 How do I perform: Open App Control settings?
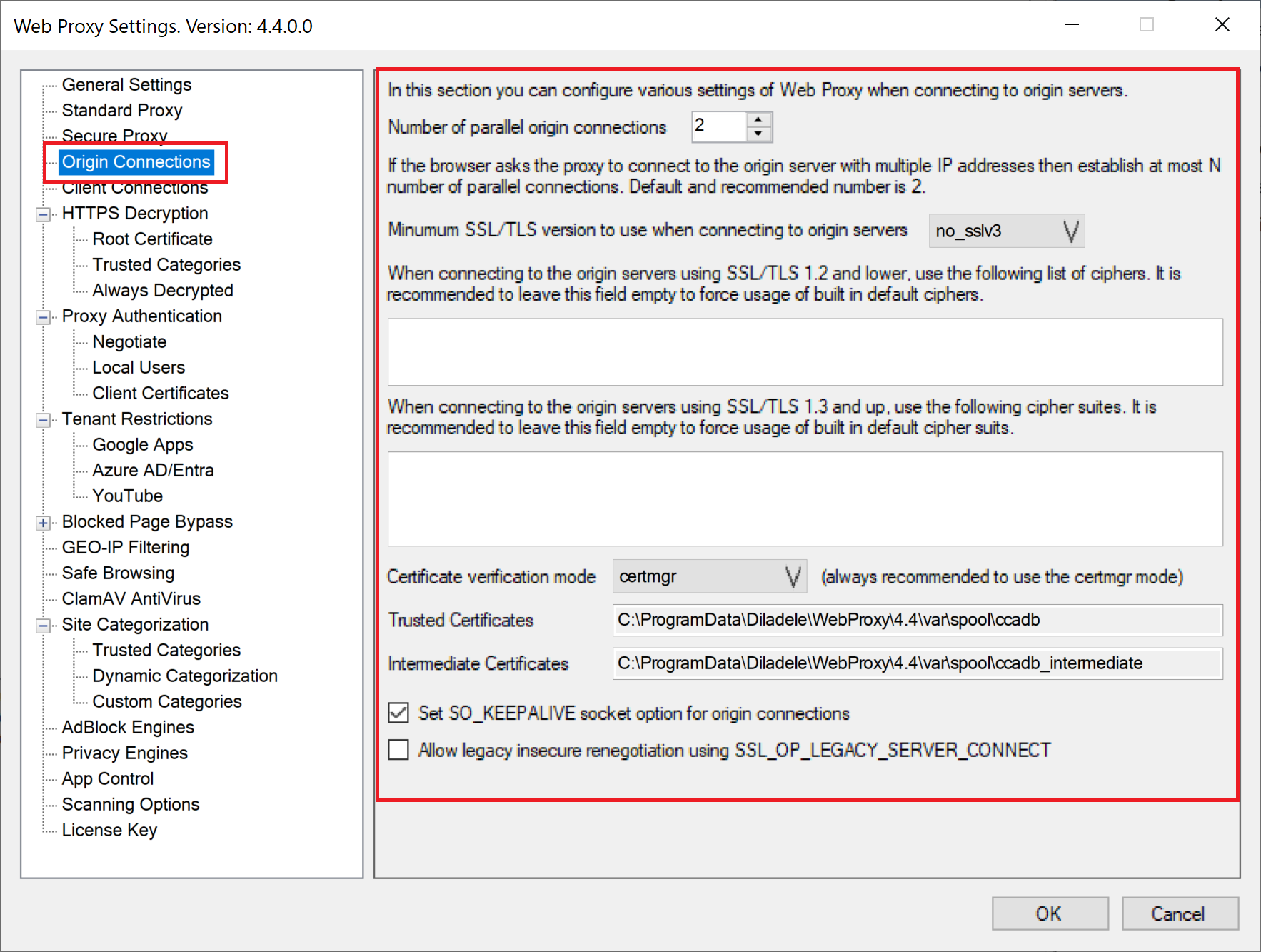point(108,779)
